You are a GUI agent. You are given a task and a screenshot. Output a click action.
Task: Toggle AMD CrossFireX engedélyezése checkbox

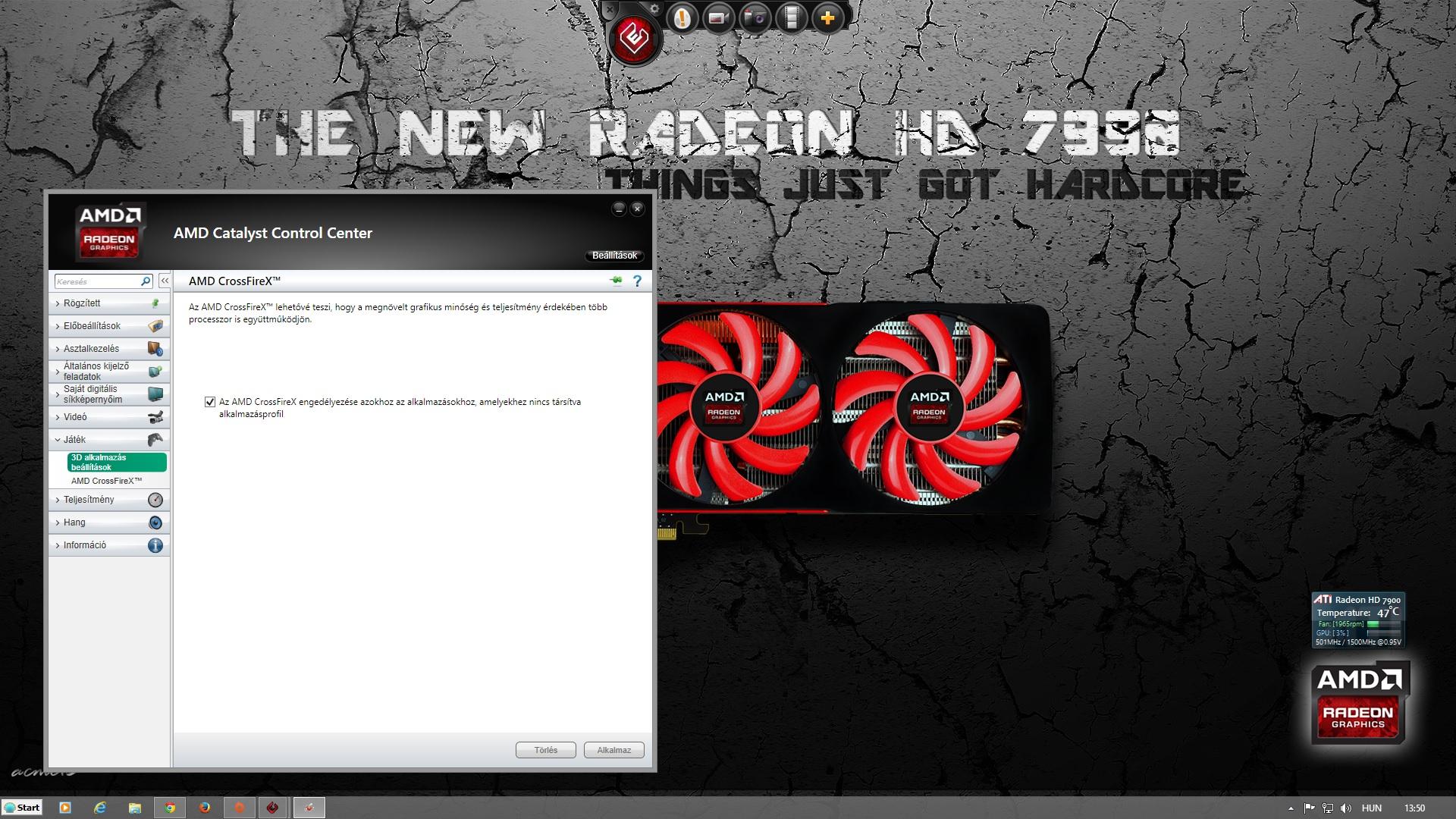pos(210,402)
